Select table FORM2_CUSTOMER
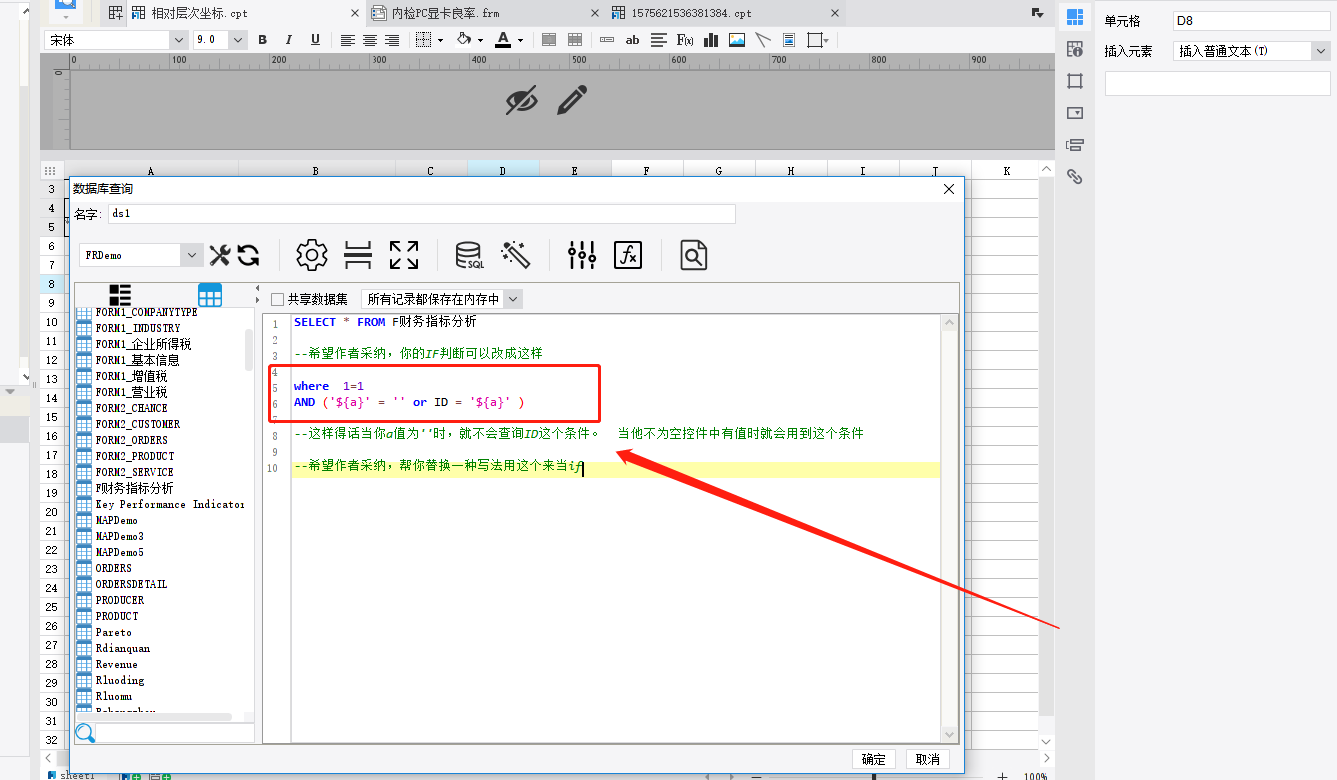 tap(138, 424)
